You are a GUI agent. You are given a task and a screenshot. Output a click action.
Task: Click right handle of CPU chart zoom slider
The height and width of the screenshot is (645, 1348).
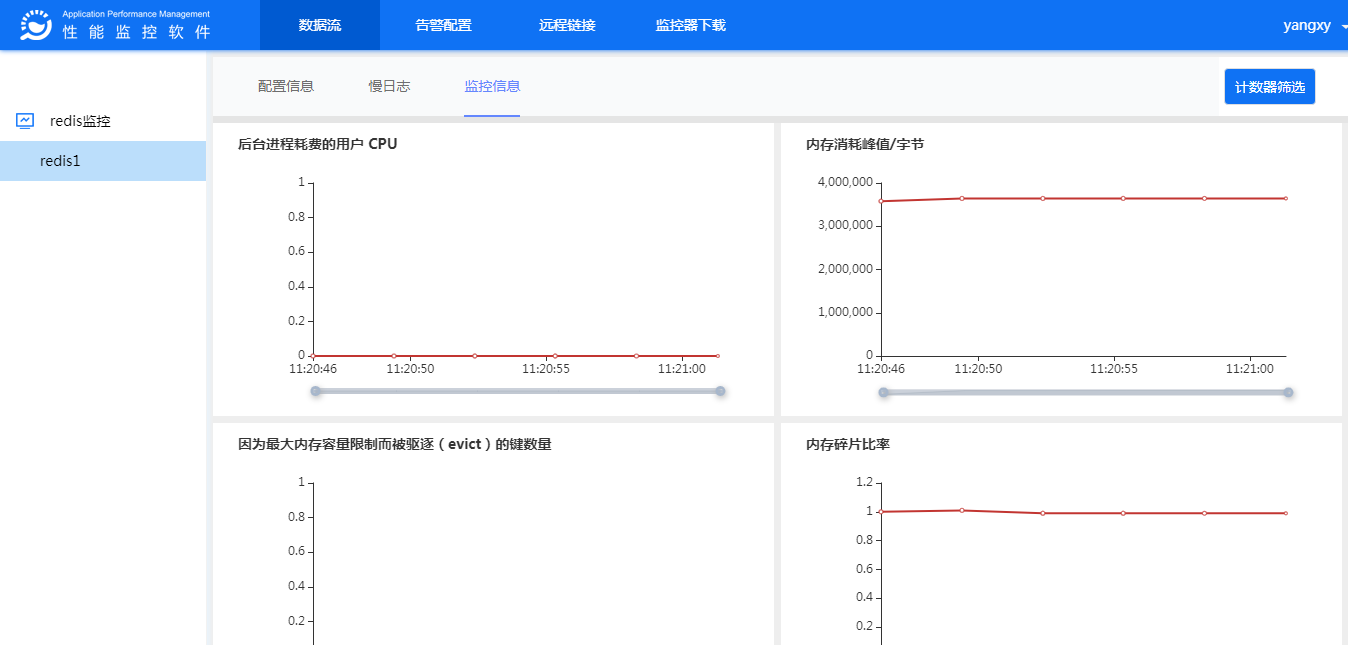(720, 391)
